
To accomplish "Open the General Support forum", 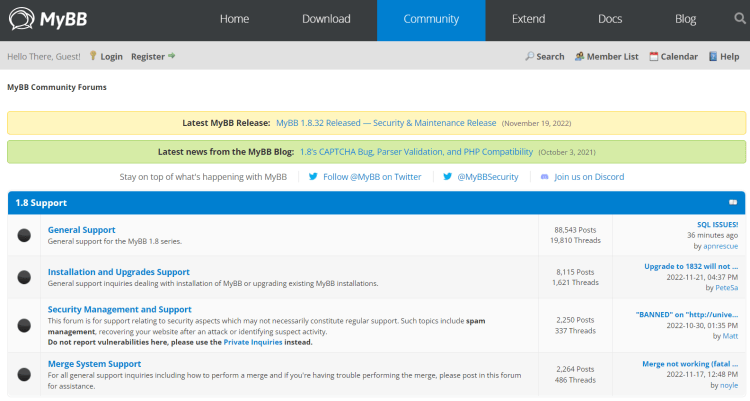I will 81,230.
